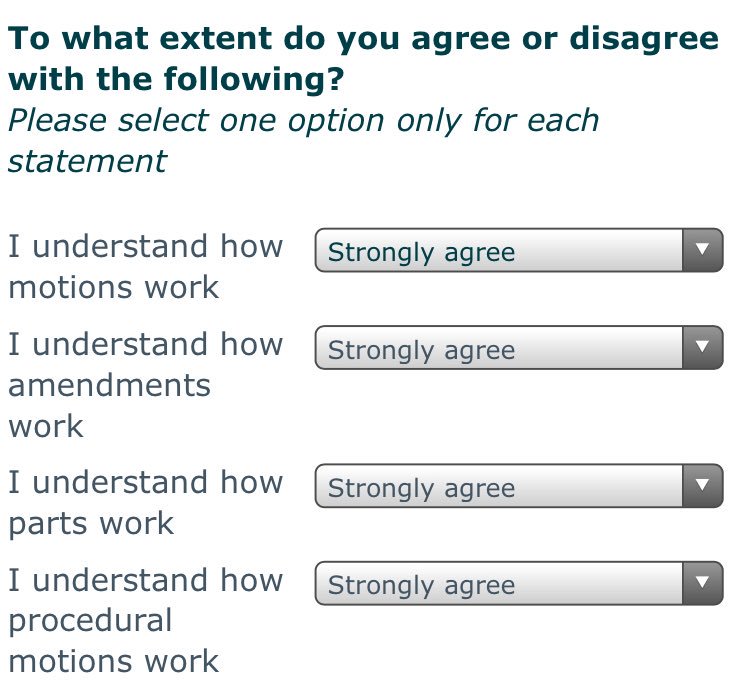The width and height of the screenshot is (749, 698).
Task: Click the word 'amendments' in the second statement
Action: (109, 385)
